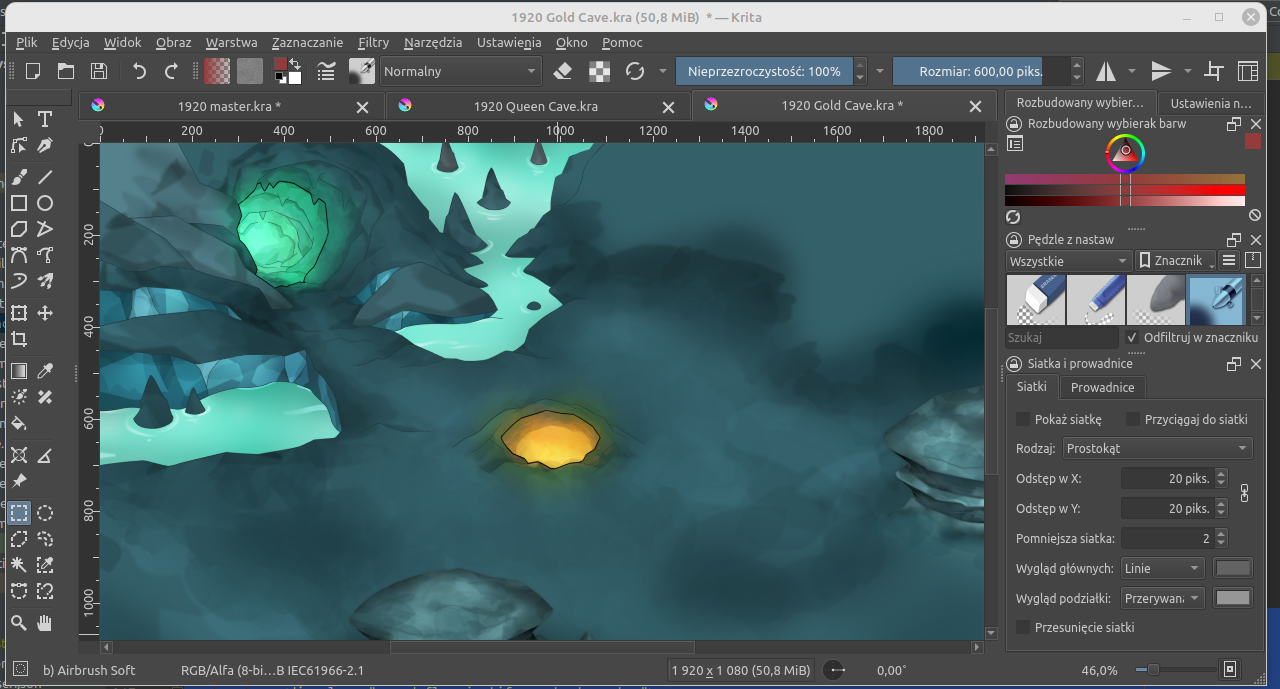Activate the Zoom magnifier tool
Image resolution: width=1280 pixels, height=689 pixels.
click(x=18, y=623)
